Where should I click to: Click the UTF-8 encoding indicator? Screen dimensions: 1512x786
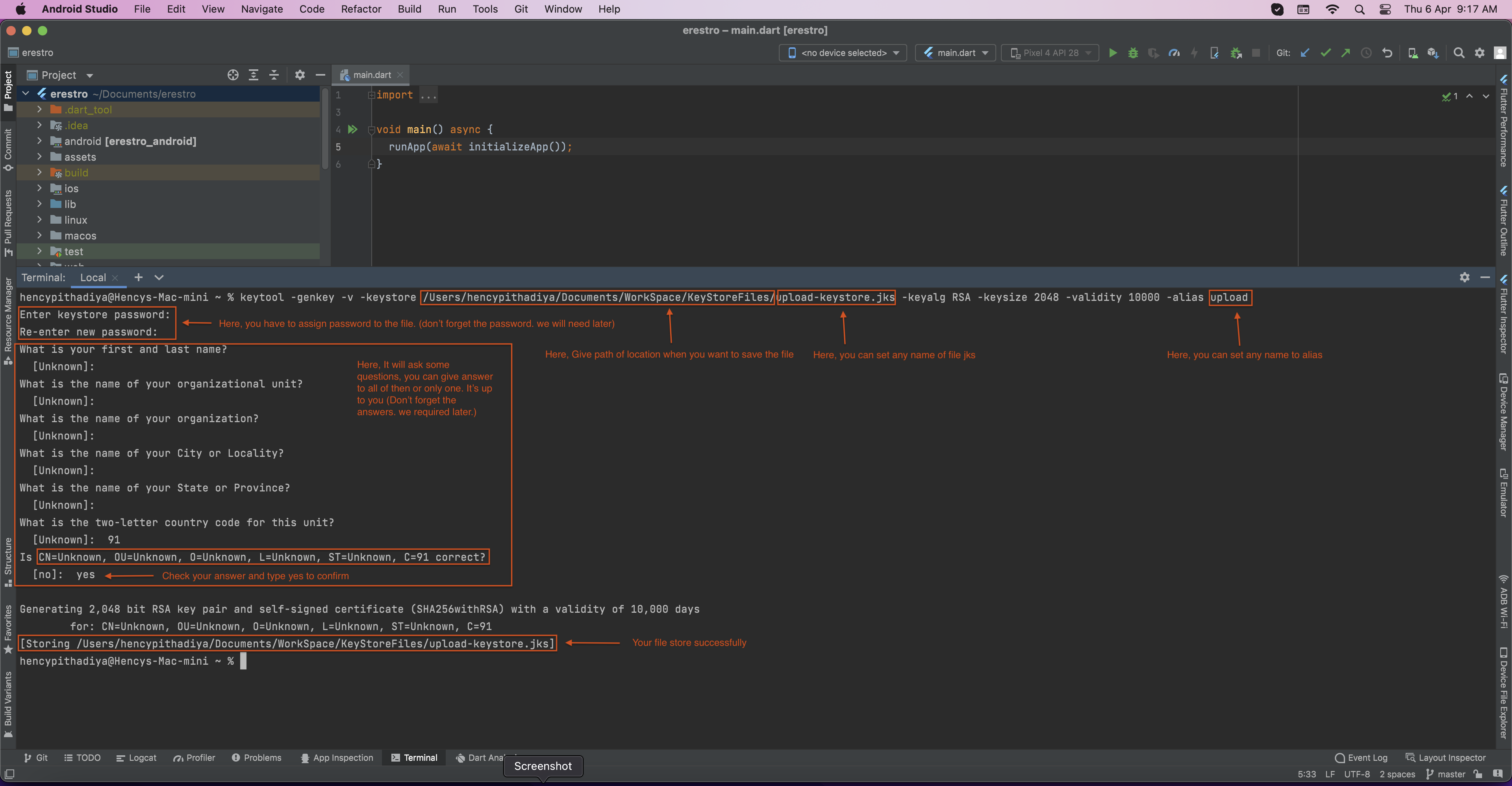pos(1356,774)
